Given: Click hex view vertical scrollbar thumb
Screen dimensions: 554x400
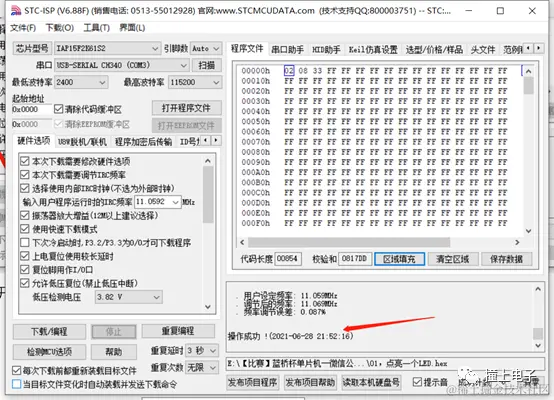Looking at the screenshot, I should click(x=528, y=86).
